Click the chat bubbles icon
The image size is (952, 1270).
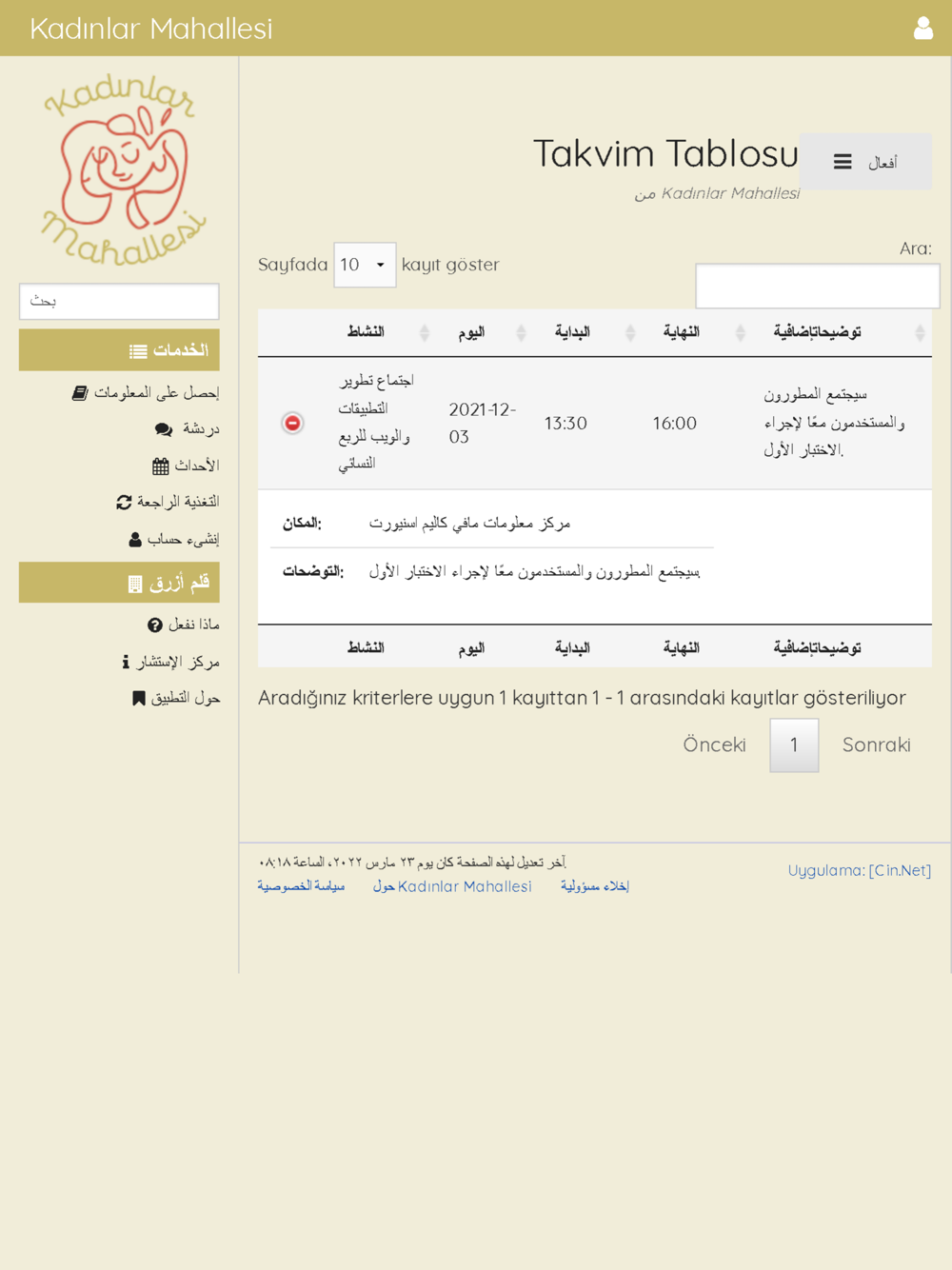[164, 429]
